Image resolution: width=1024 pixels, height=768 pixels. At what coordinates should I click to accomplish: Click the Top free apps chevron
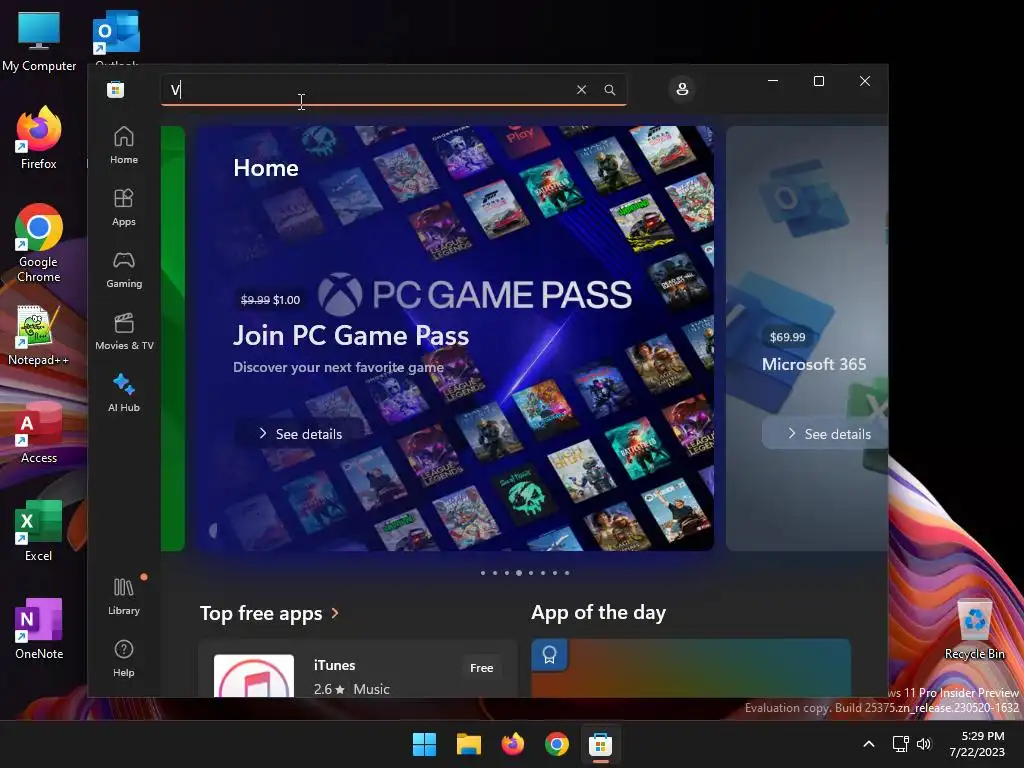pos(335,613)
